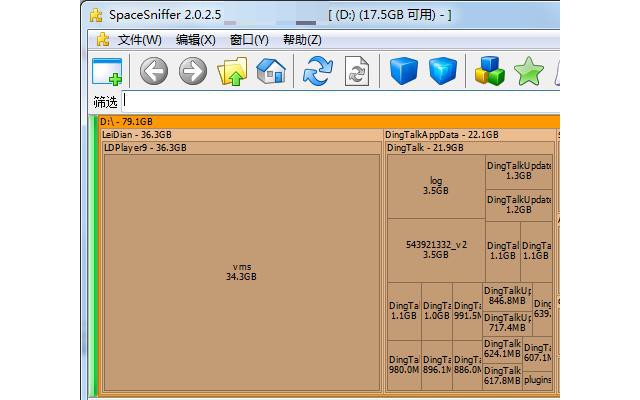Screen dimensions: 640x400
Task: Open the 窗口(Y) menu
Action: [249, 40]
